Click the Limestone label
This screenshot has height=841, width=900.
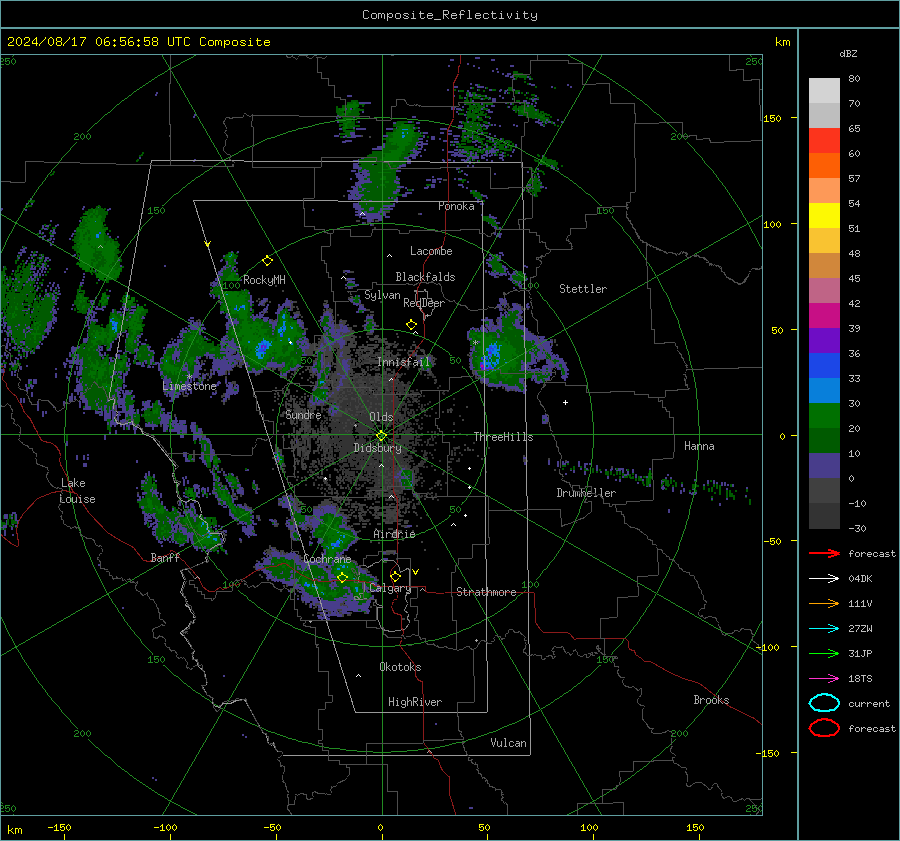(189, 386)
